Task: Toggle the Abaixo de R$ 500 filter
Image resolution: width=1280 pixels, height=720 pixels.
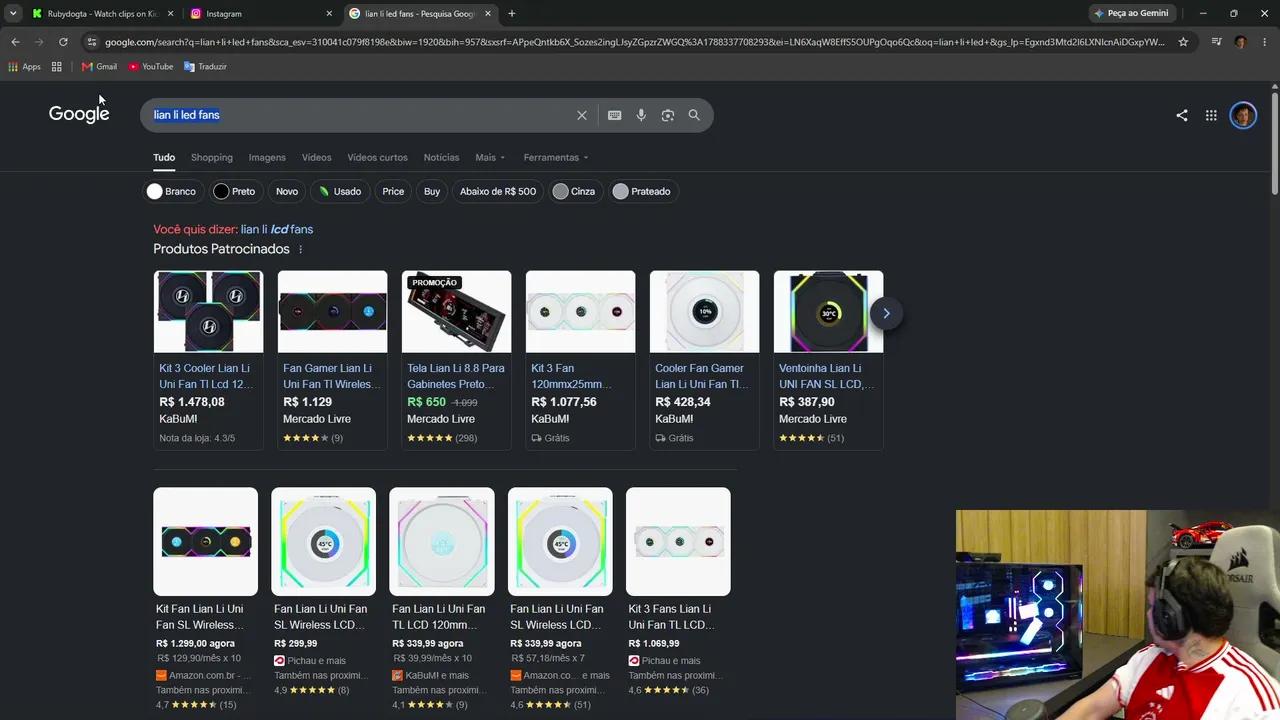Action: [498, 191]
